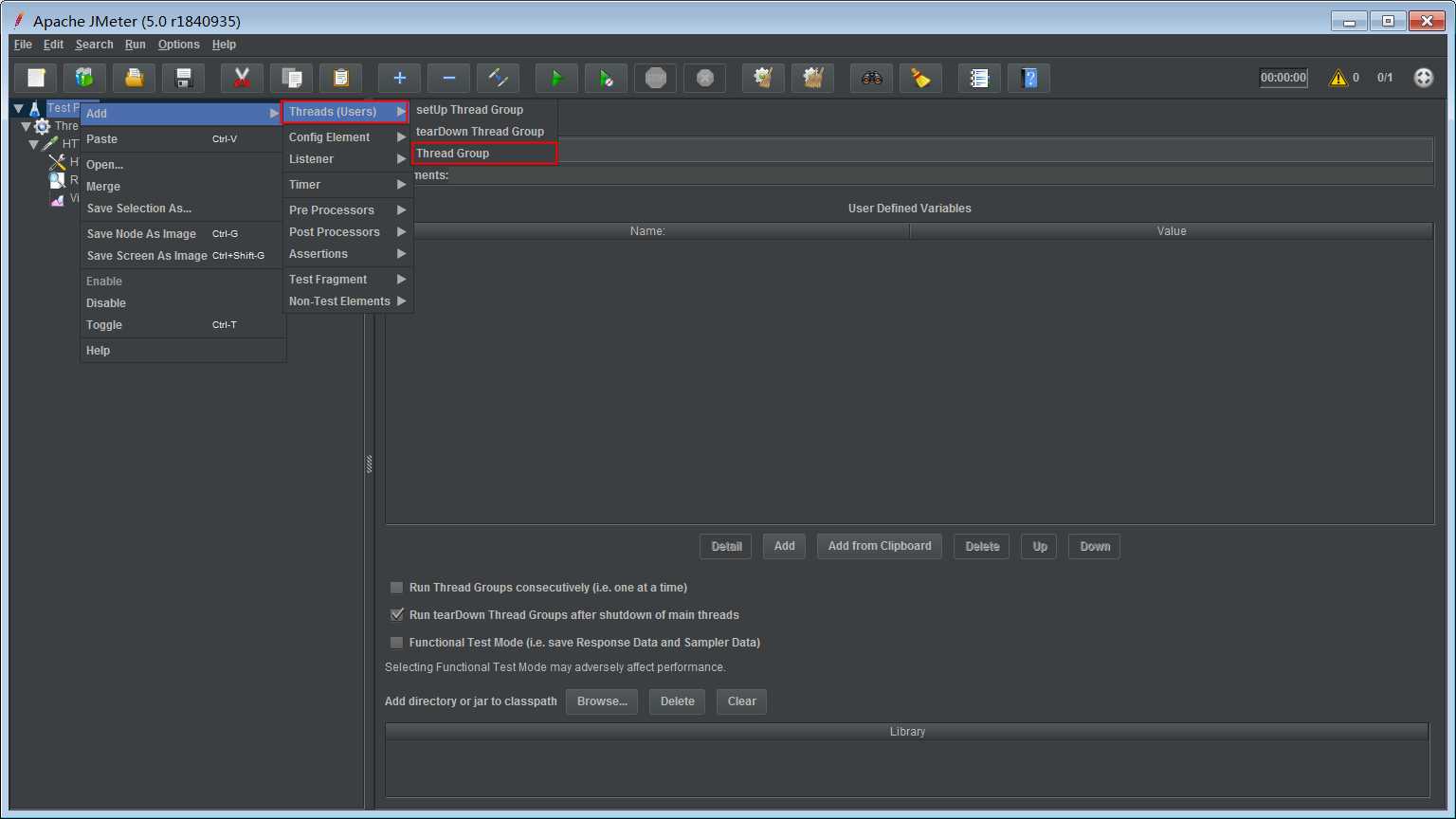Screen dimensions: 1456x819
Task: Click Delete button under variables table
Action: [x=982, y=546]
